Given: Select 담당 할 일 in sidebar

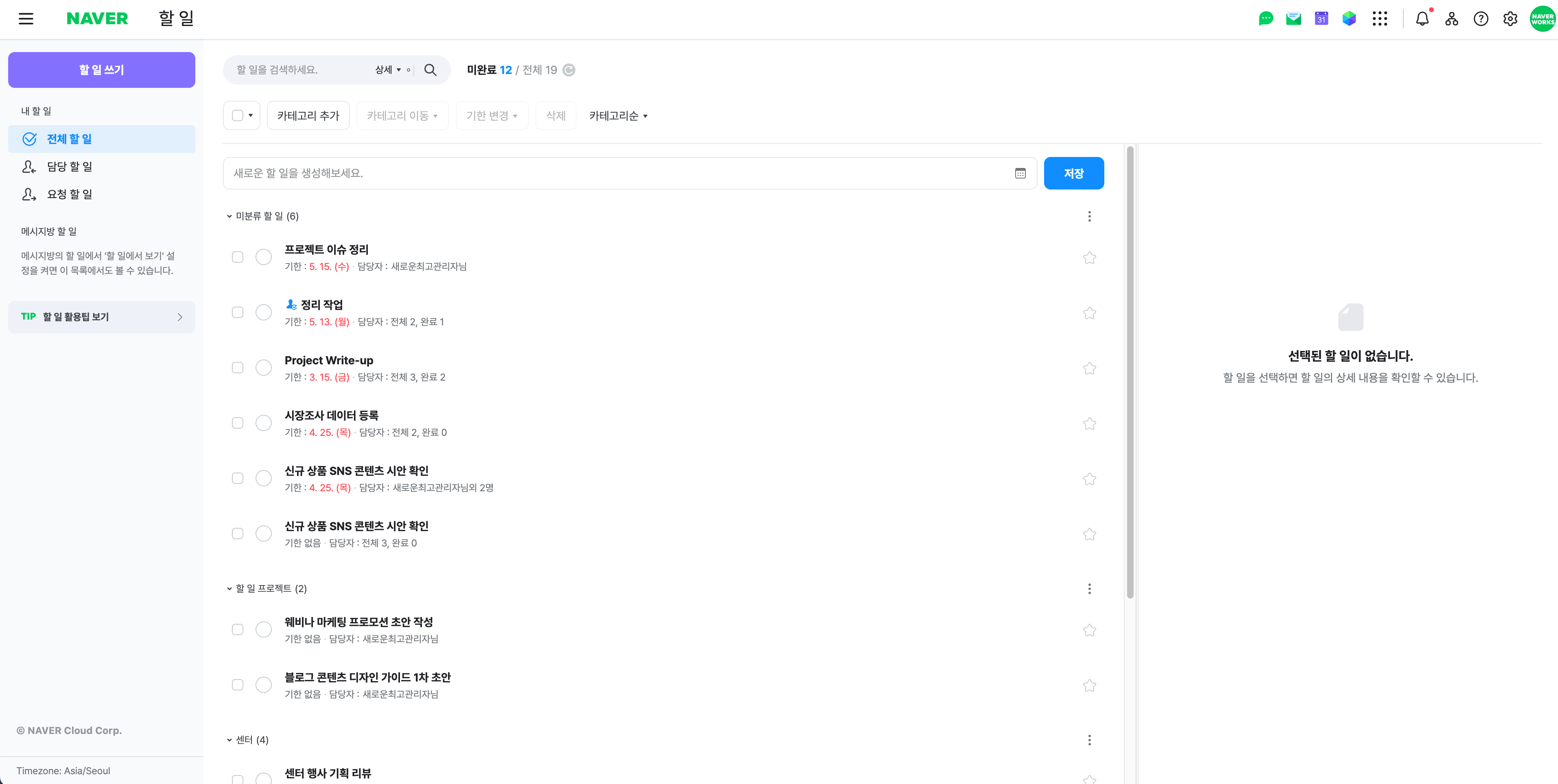Looking at the screenshot, I should pyautogui.click(x=70, y=166).
